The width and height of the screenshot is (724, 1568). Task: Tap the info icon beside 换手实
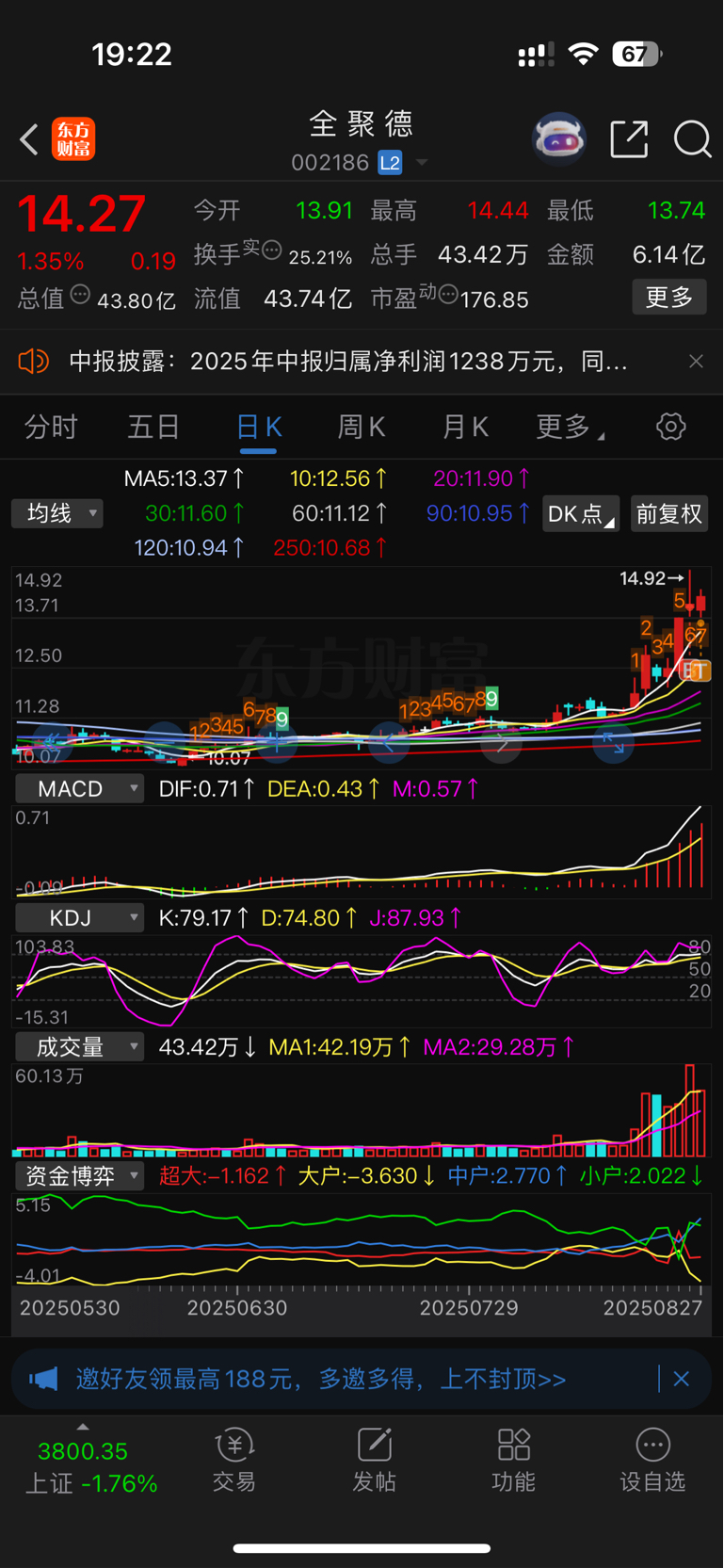[272, 251]
